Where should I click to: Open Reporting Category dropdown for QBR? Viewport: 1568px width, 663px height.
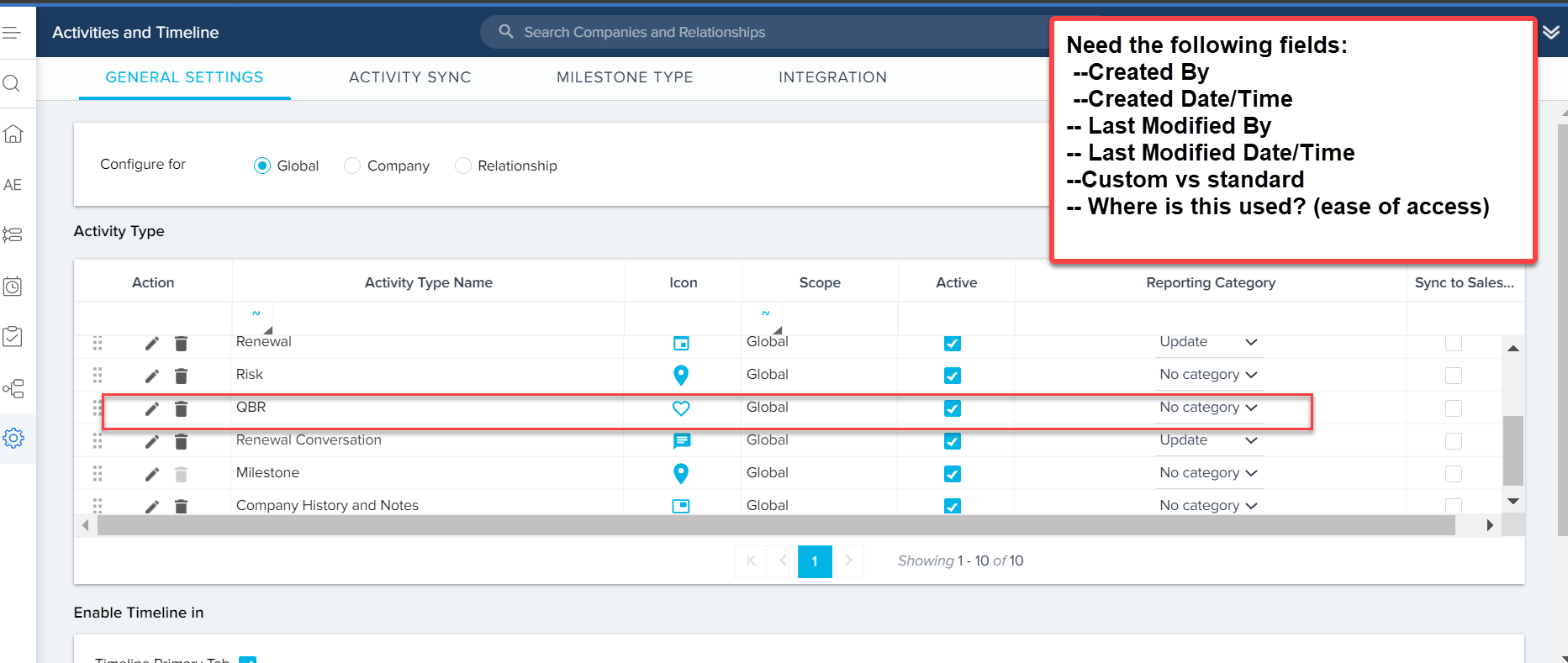(x=1208, y=408)
